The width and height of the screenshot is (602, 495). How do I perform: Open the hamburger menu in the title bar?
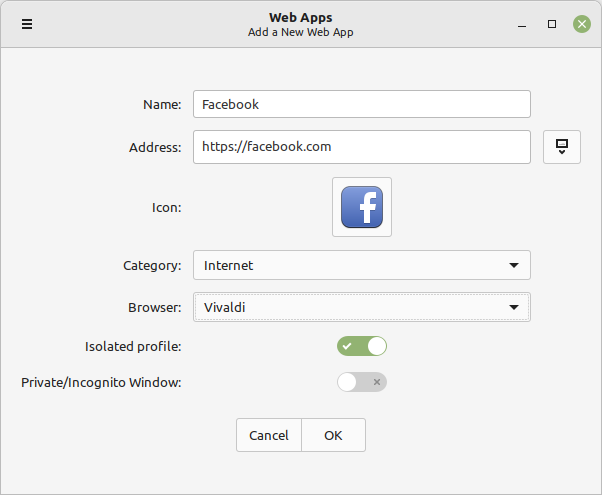27,24
